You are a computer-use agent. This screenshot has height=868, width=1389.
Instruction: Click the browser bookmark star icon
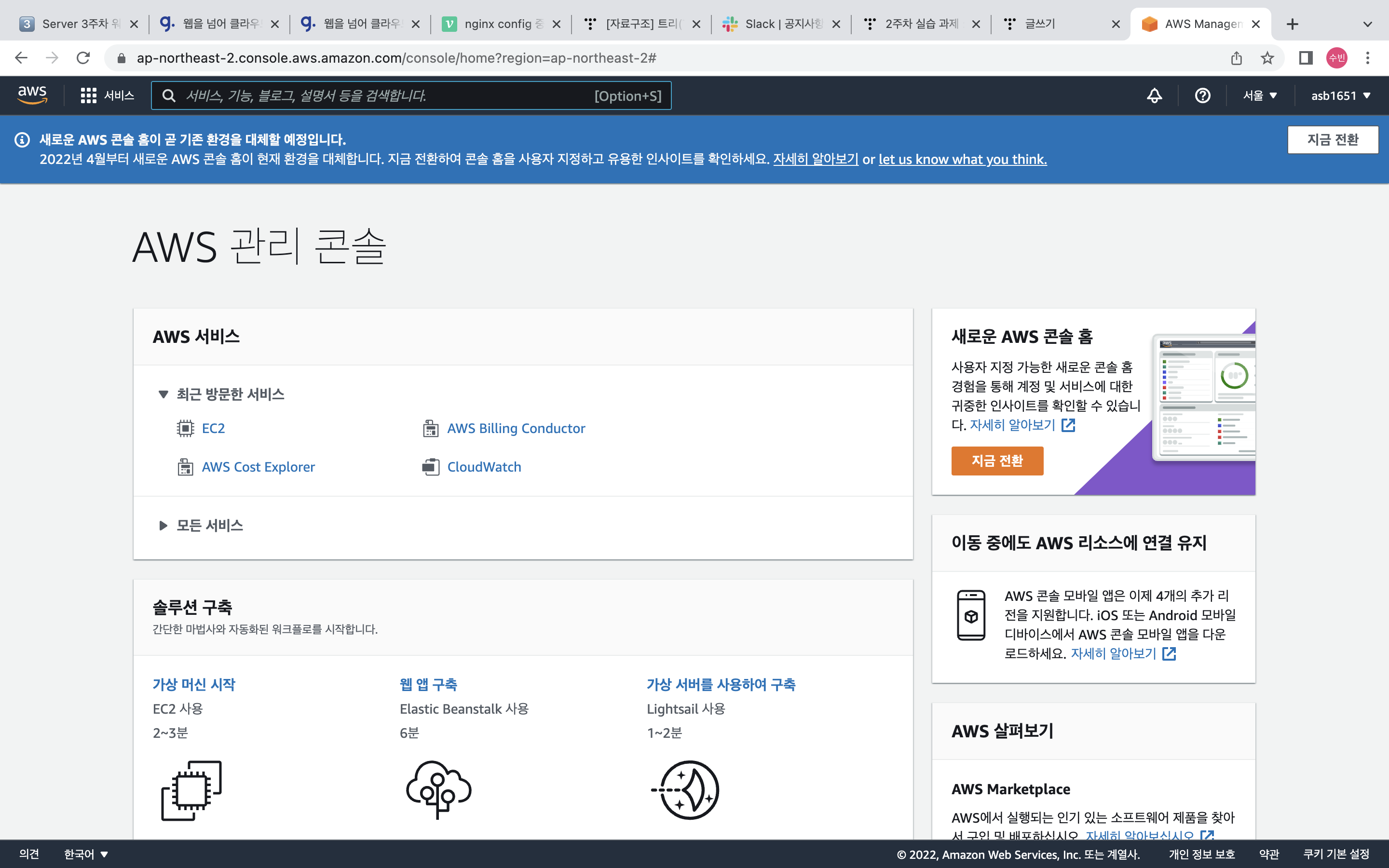tap(1267, 58)
